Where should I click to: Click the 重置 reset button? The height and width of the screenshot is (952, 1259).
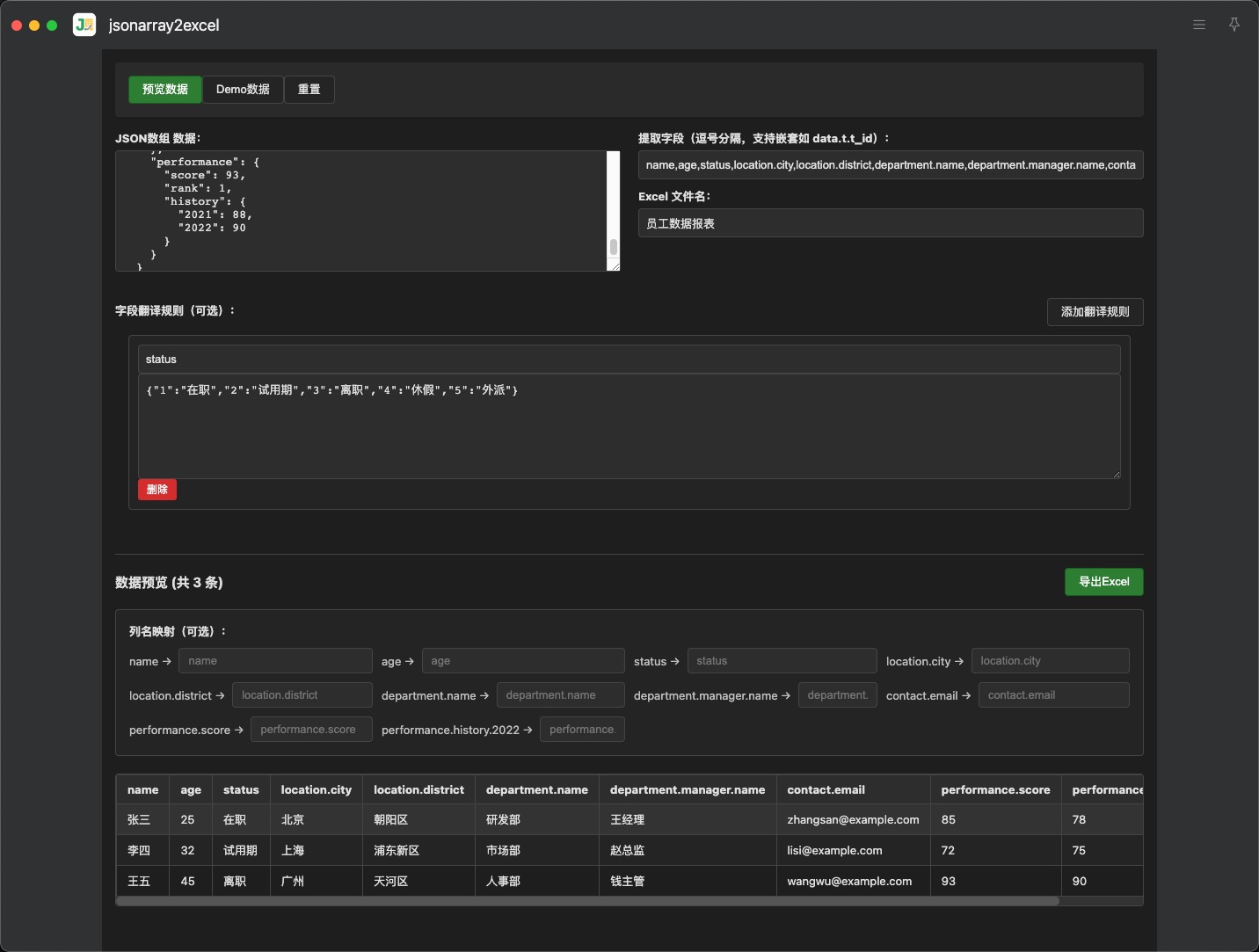pyautogui.click(x=309, y=89)
